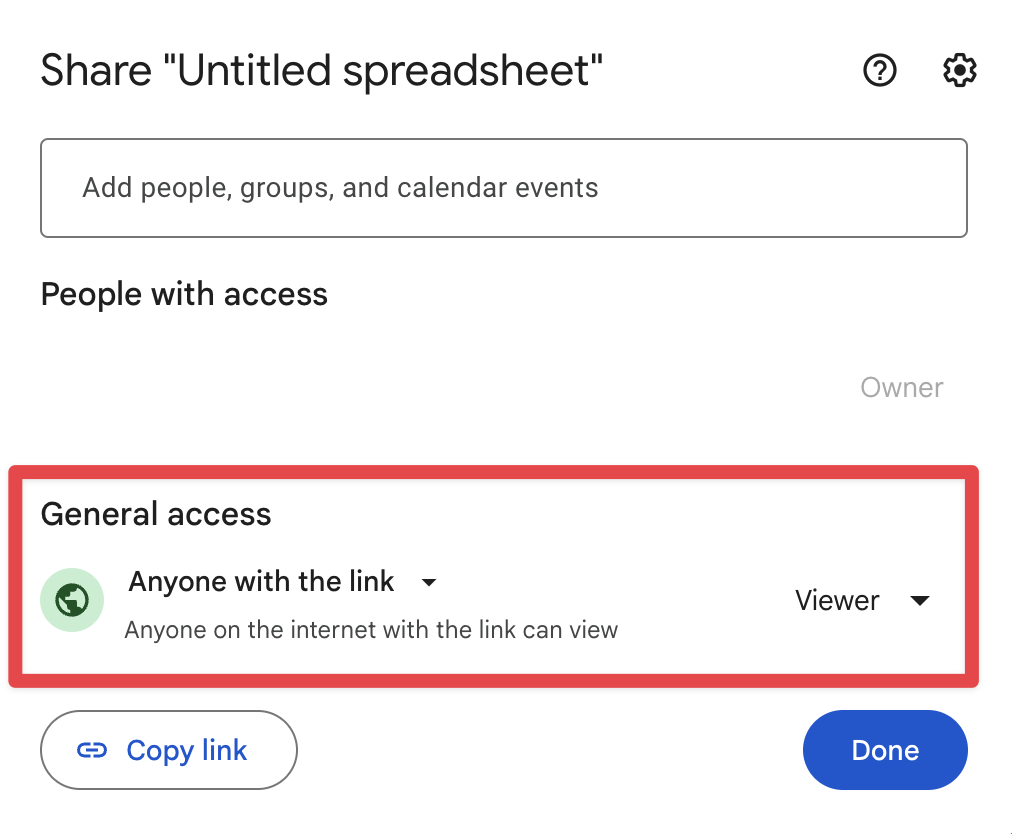Open the Anyone with the link dropdown
The image size is (1012, 834).
[283, 582]
